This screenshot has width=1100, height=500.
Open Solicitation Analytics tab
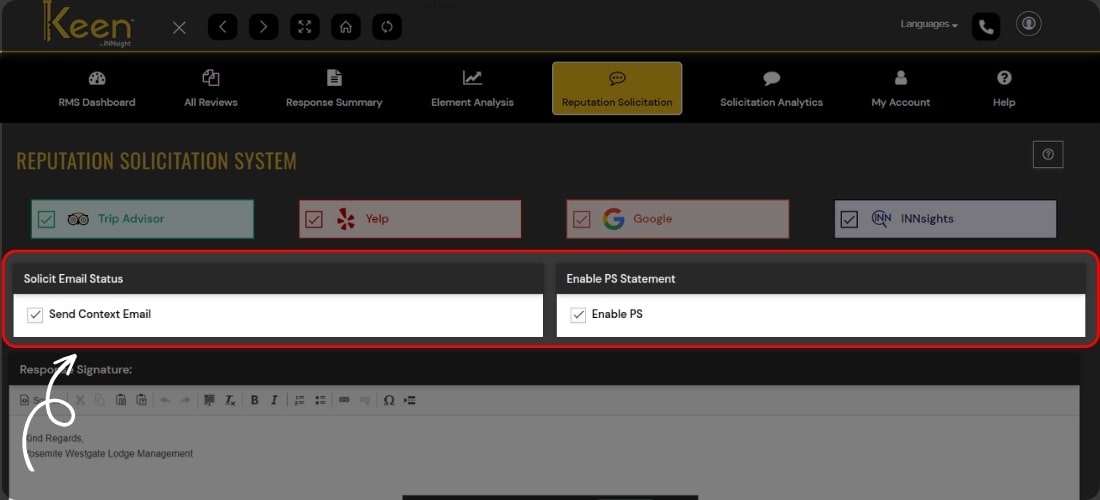coord(772,88)
